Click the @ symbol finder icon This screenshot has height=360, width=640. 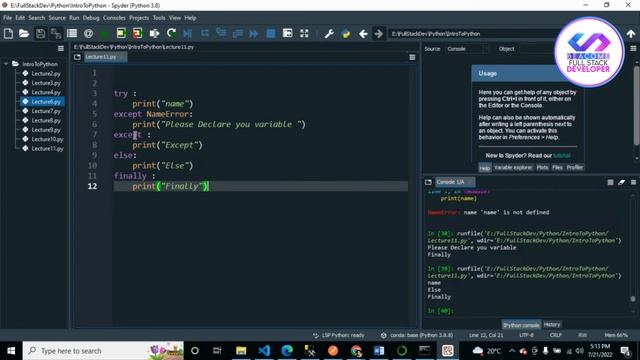[x=88, y=33]
